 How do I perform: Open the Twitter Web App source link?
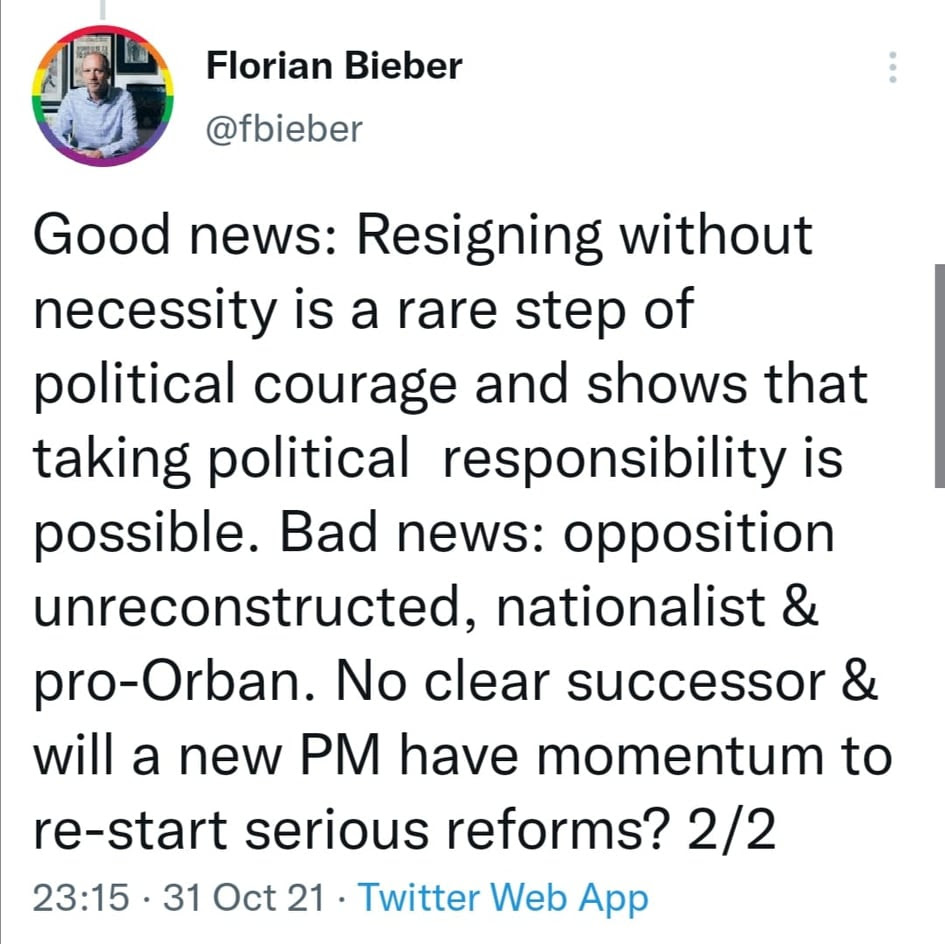tap(503, 897)
